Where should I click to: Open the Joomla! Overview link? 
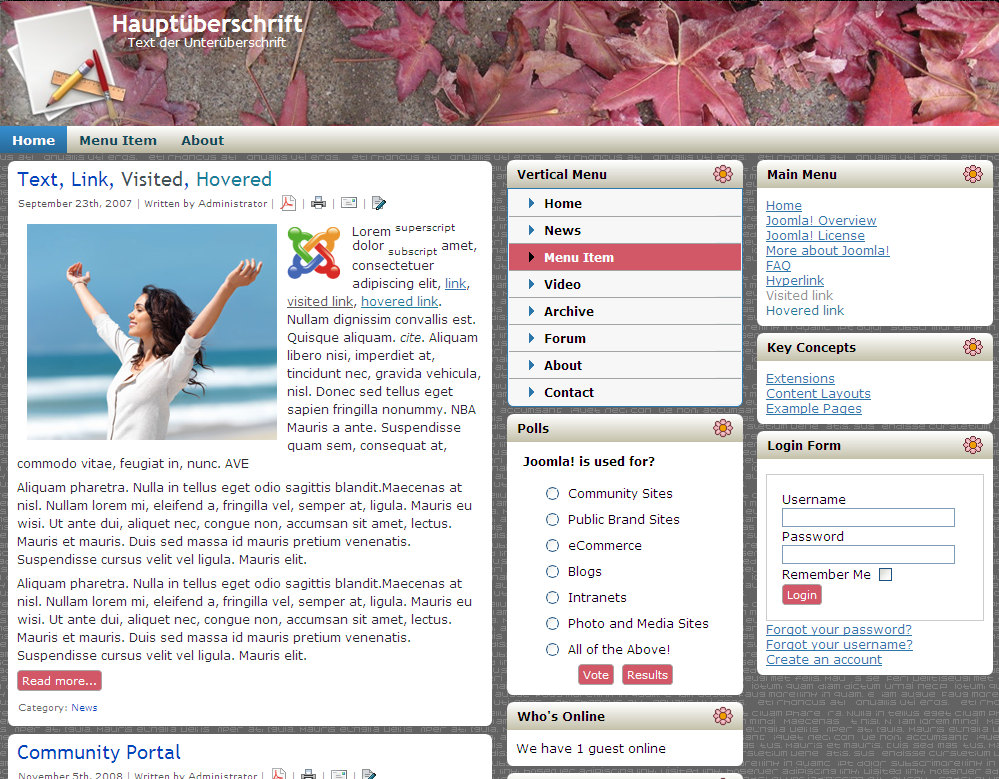coord(821,220)
